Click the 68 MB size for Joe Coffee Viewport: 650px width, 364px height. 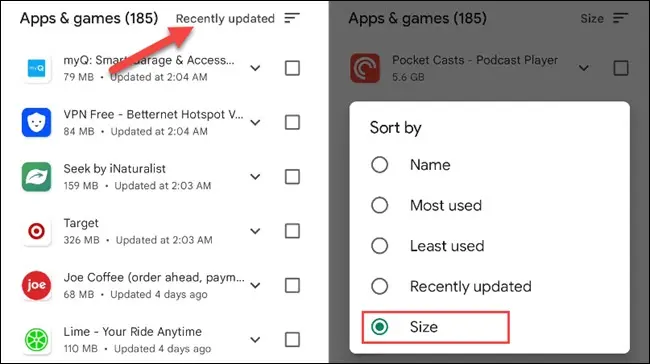point(79,294)
